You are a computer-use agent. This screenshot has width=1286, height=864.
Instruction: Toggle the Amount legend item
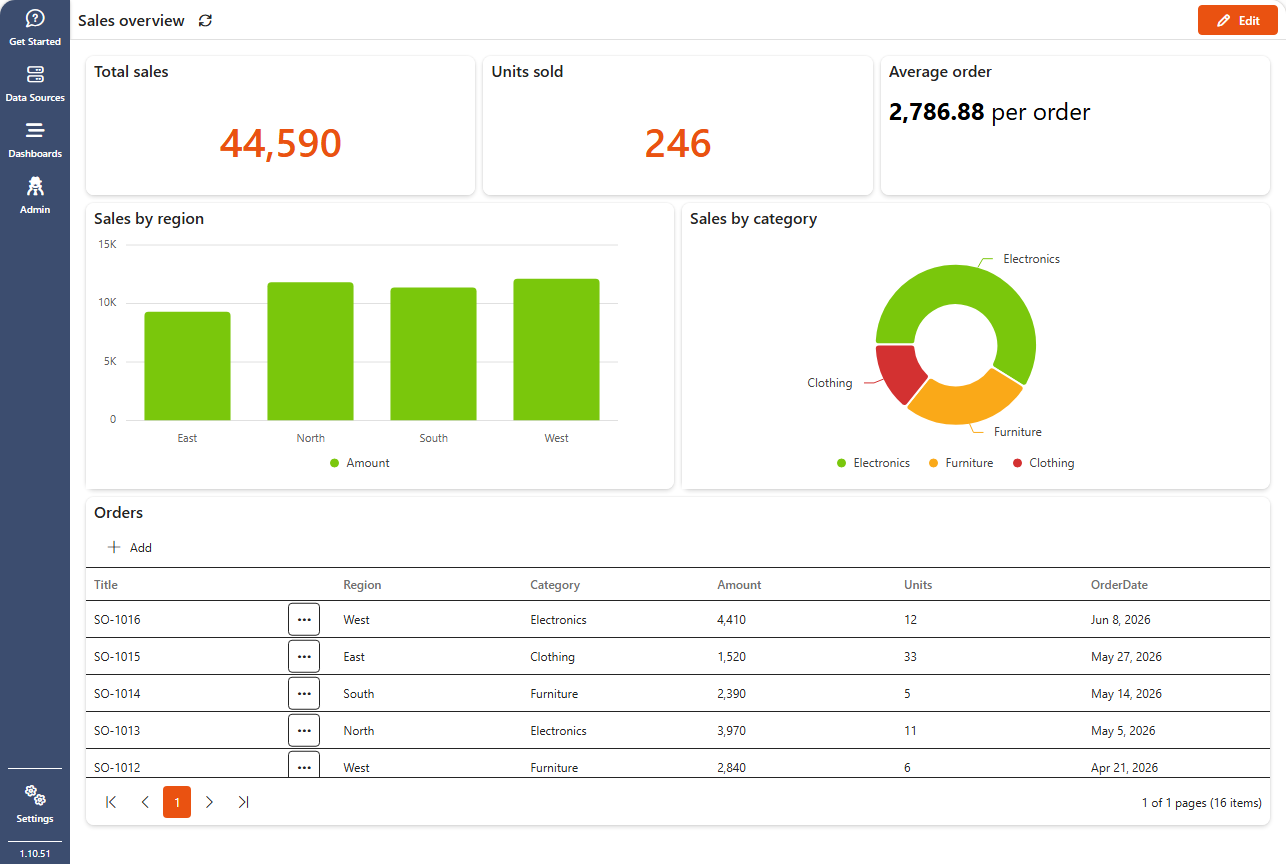(x=359, y=463)
